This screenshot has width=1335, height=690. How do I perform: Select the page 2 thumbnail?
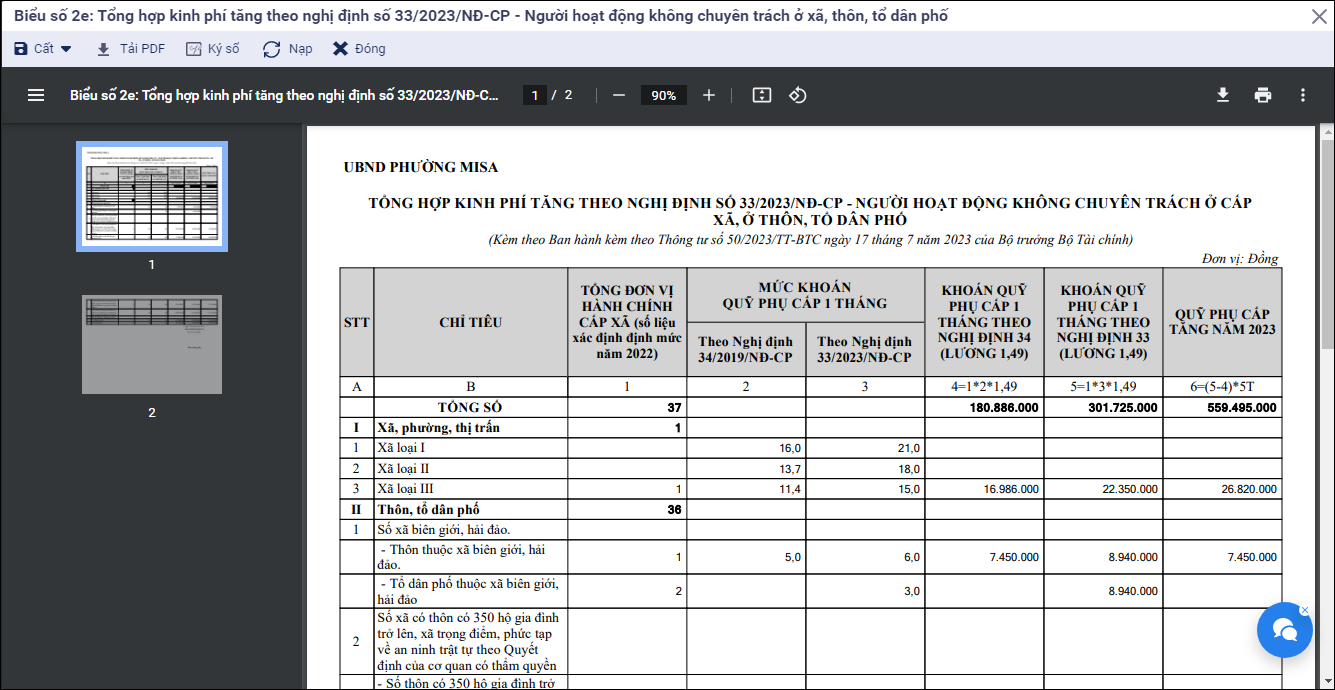[152, 344]
